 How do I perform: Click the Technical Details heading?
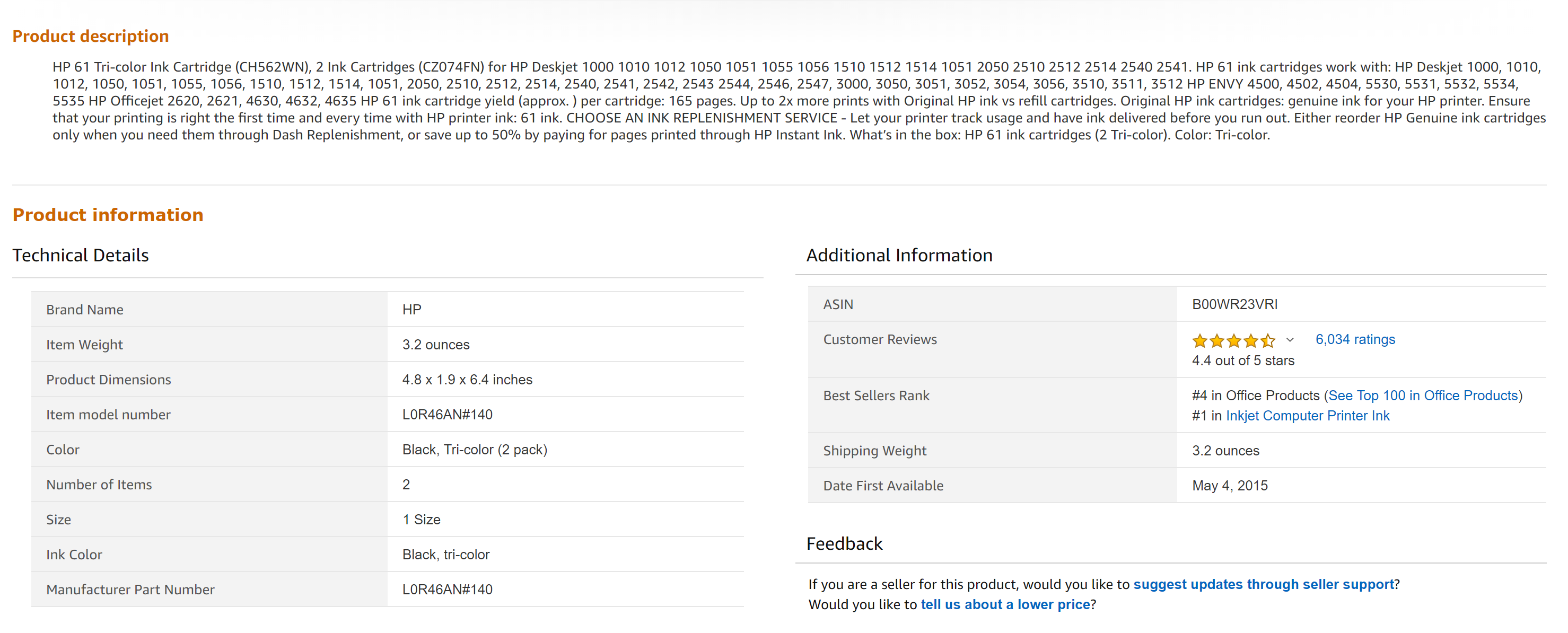click(81, 254)
